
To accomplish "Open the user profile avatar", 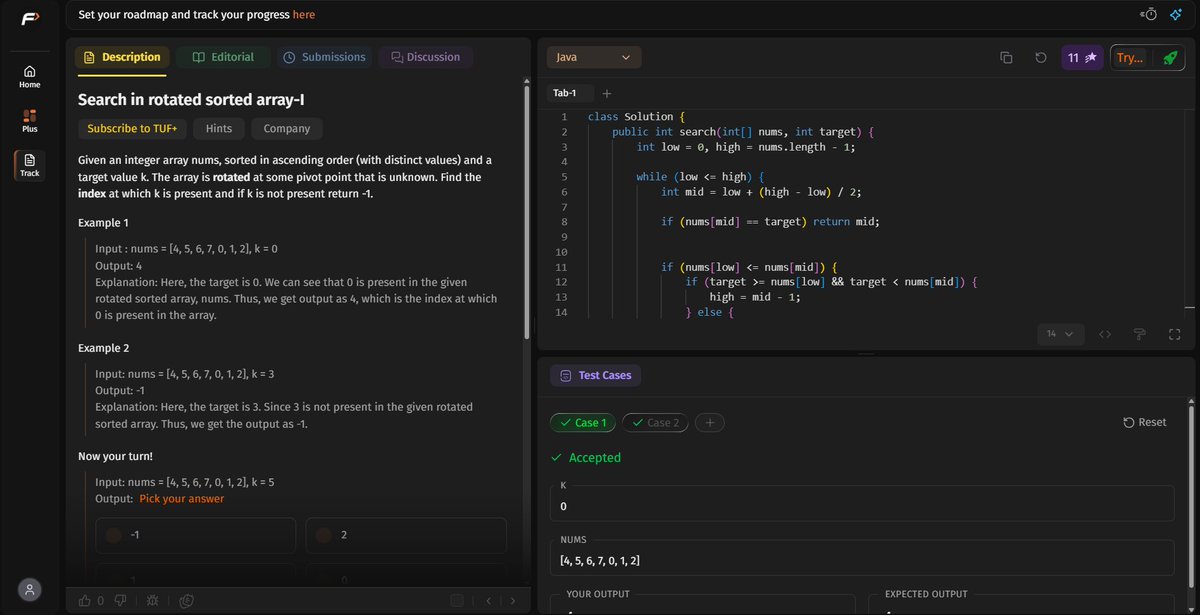I will (x=29, y=589).
